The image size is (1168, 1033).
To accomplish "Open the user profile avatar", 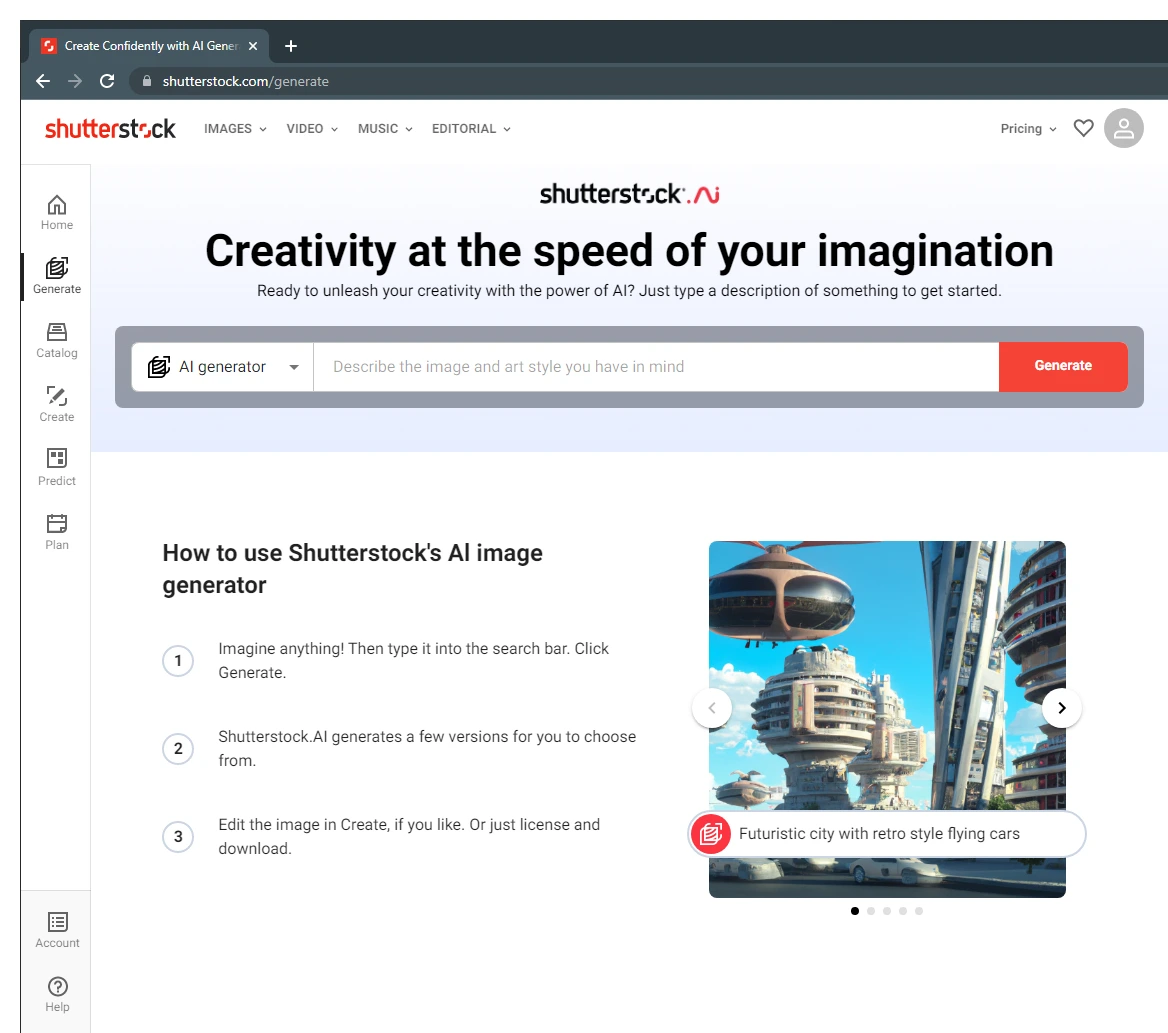I will (1123, 128).
